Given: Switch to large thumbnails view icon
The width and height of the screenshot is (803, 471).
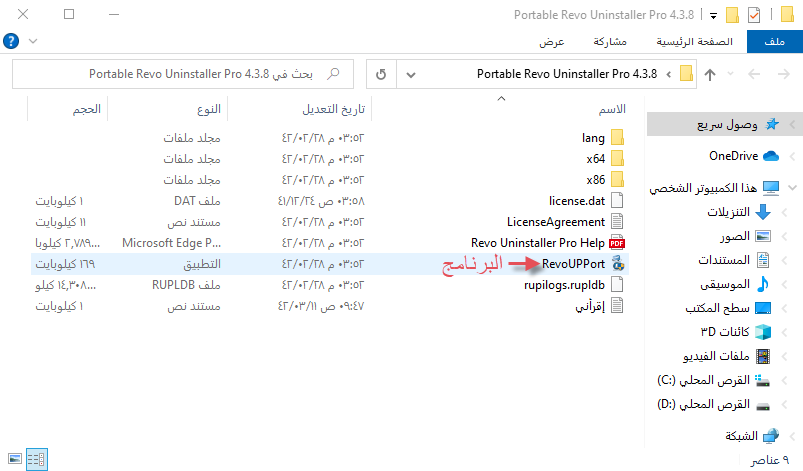Looking at the screenshot, I should tap(15, 459).
